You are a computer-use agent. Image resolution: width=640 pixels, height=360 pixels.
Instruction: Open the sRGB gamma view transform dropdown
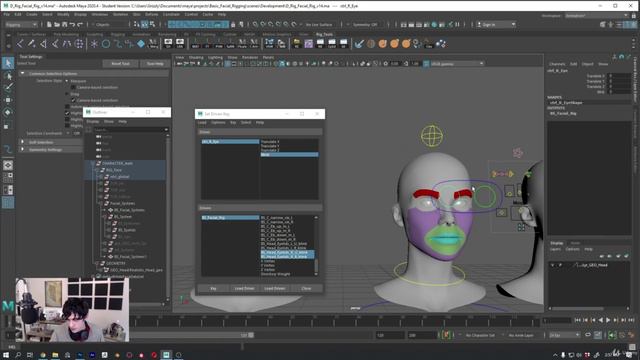[x=457, y=64]
